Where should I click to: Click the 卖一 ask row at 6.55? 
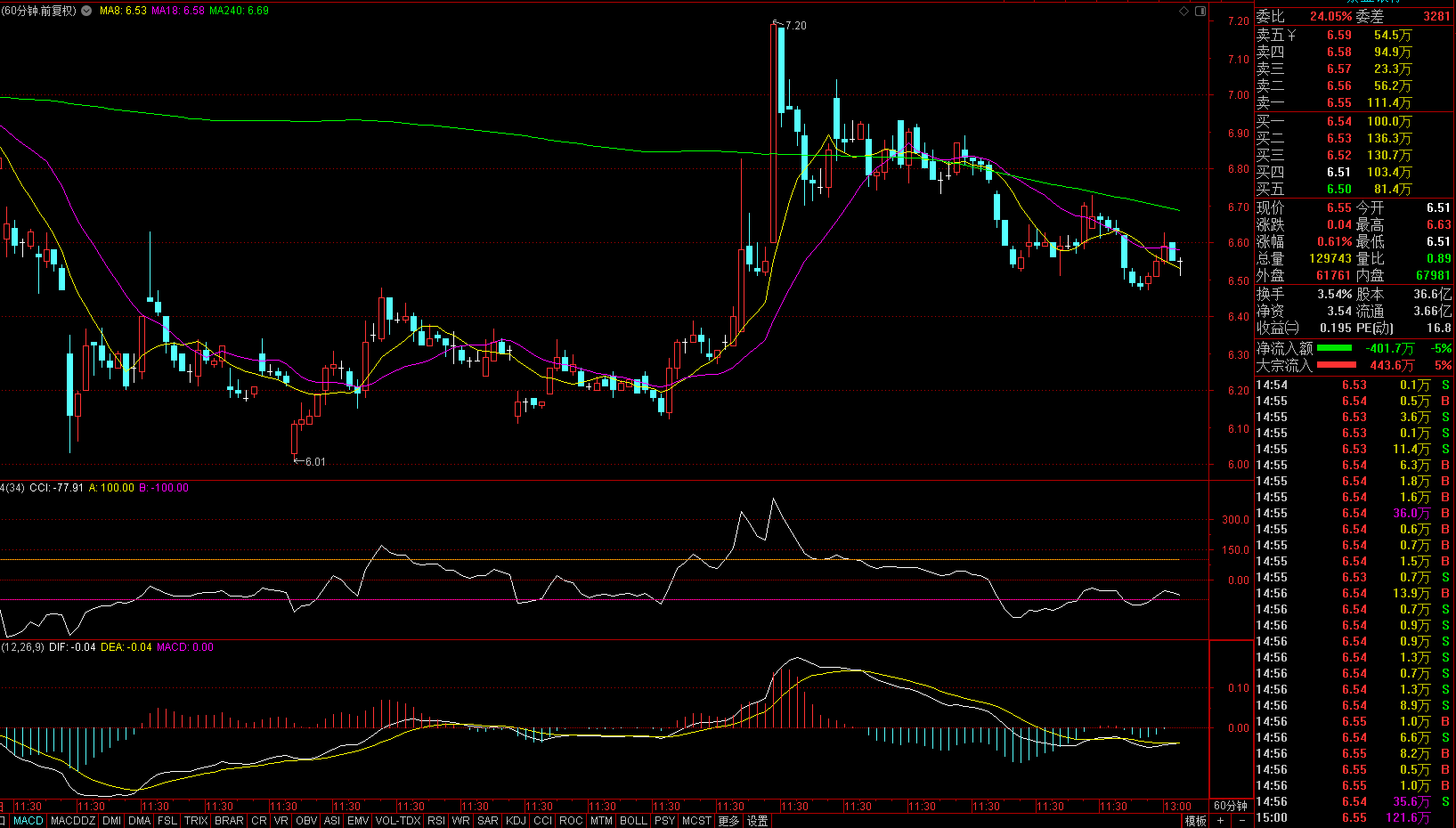[x=1354, y=102]
